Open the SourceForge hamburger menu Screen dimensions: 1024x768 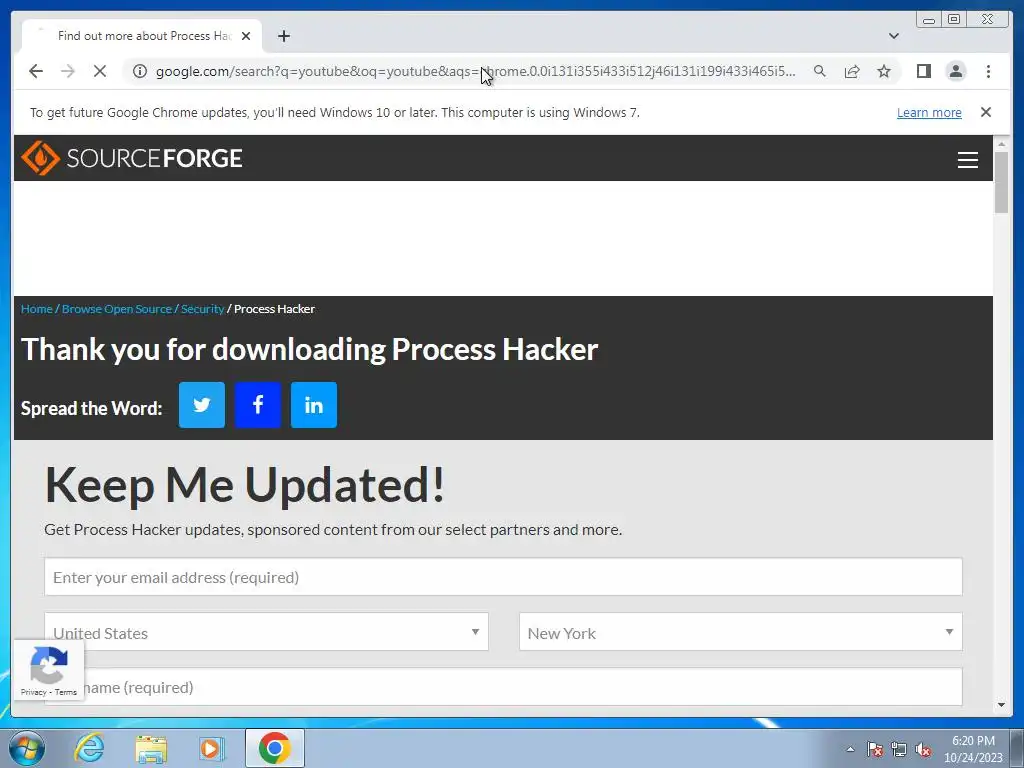pos(967,159)
